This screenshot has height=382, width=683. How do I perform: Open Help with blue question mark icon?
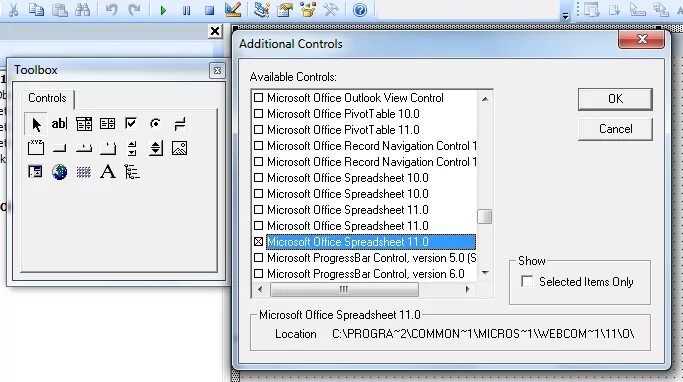tap(360, 10)
